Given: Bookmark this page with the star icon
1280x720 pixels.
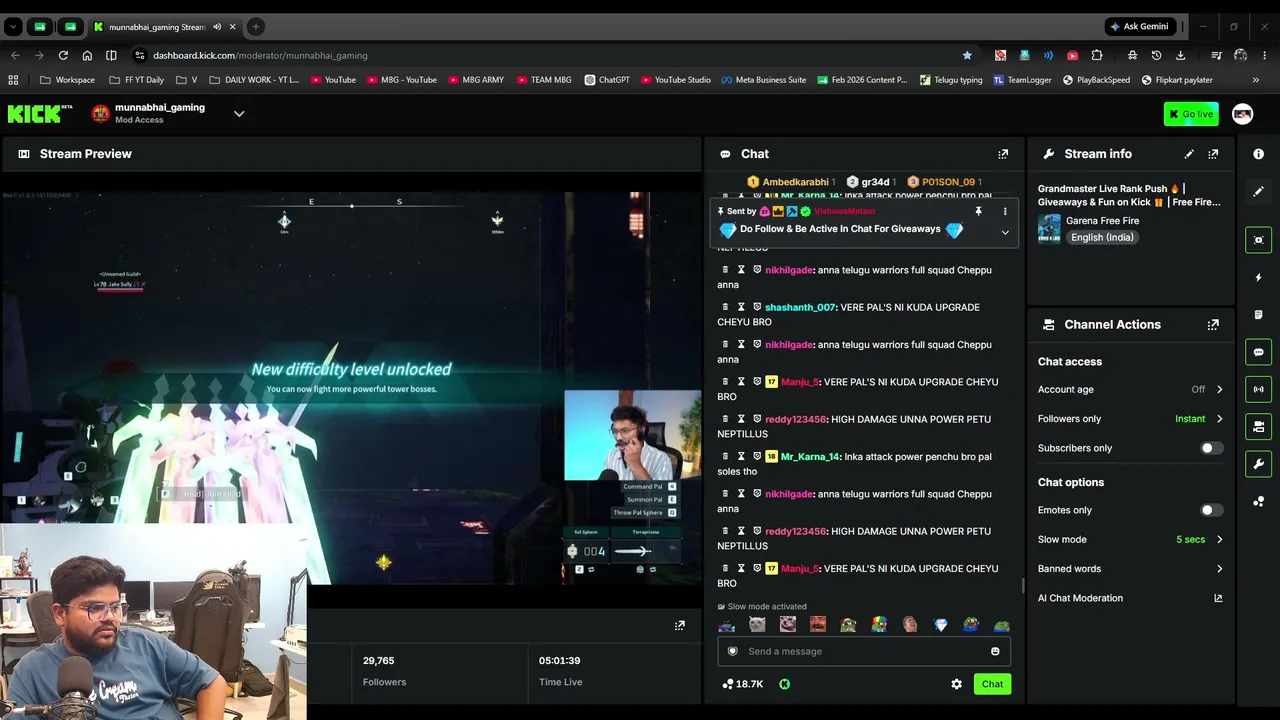Looking at the screenshot, I should (967, 55).
